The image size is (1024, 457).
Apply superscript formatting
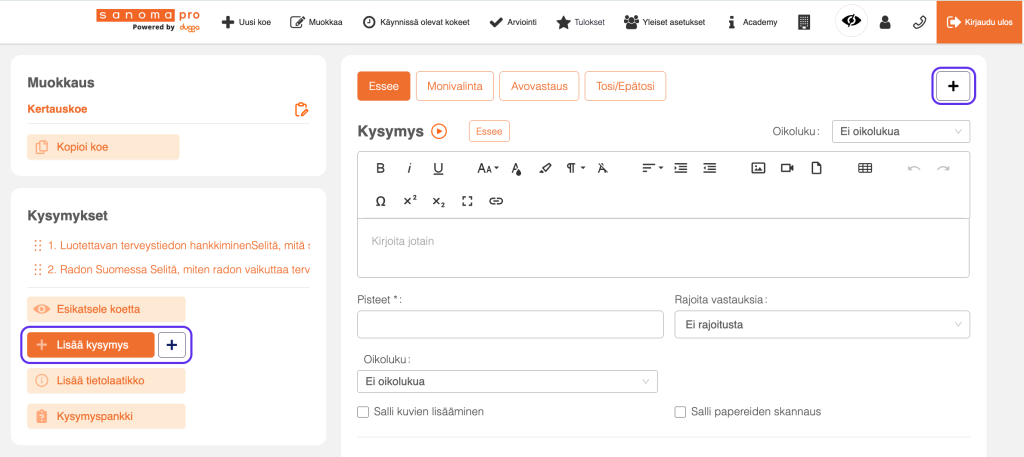click(410, 201)
